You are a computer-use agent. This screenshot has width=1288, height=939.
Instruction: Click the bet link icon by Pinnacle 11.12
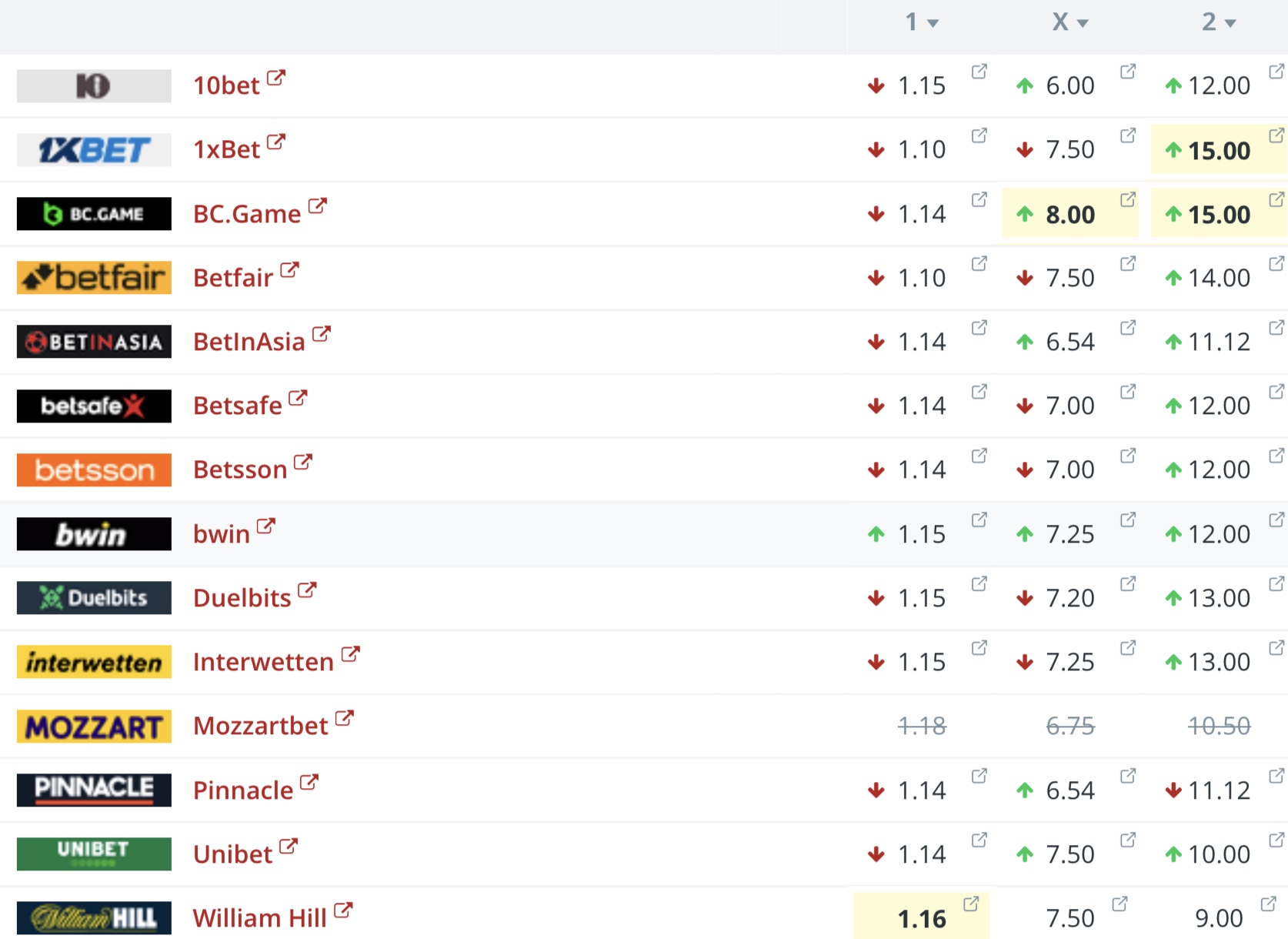(1276, 776)
